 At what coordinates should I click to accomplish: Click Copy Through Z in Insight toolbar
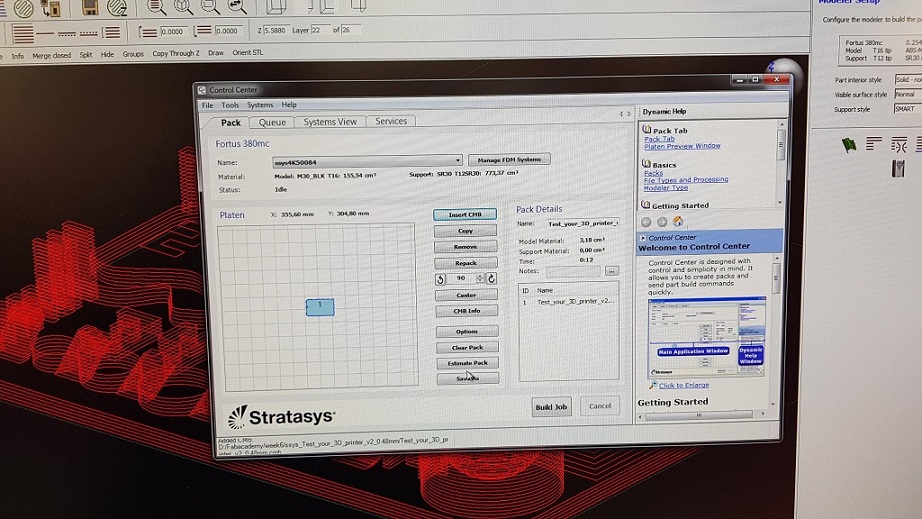point(176,53)
